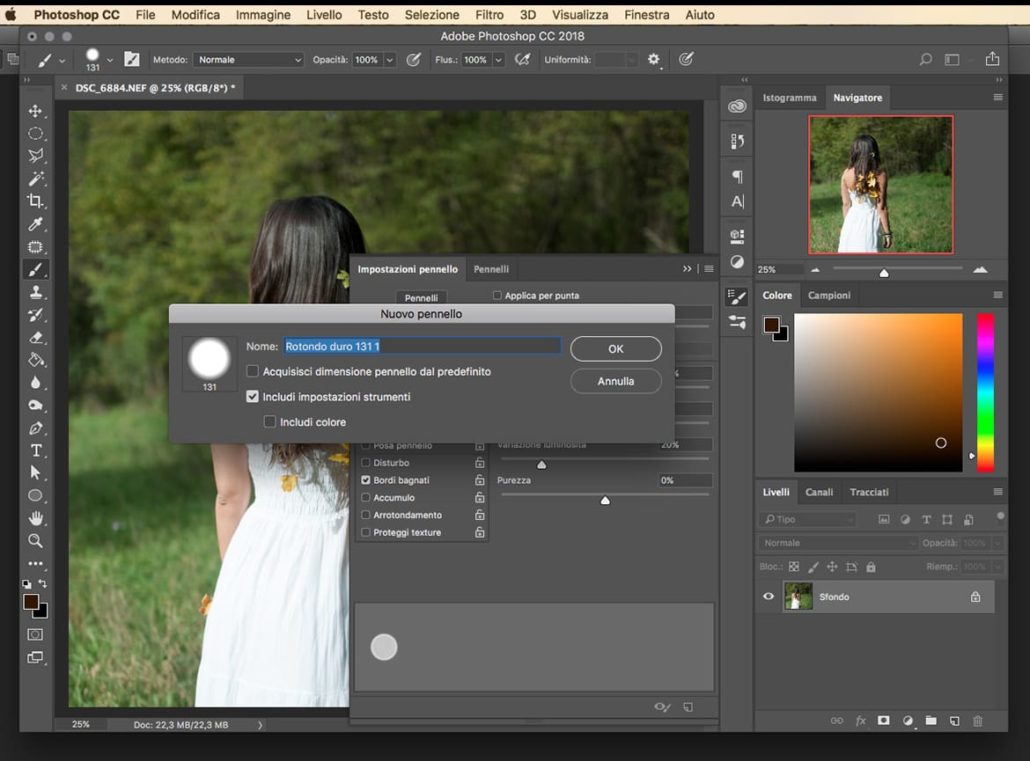1030x761 pixels.
Task: Open the Character panel icon
Action: click(737, 201)
